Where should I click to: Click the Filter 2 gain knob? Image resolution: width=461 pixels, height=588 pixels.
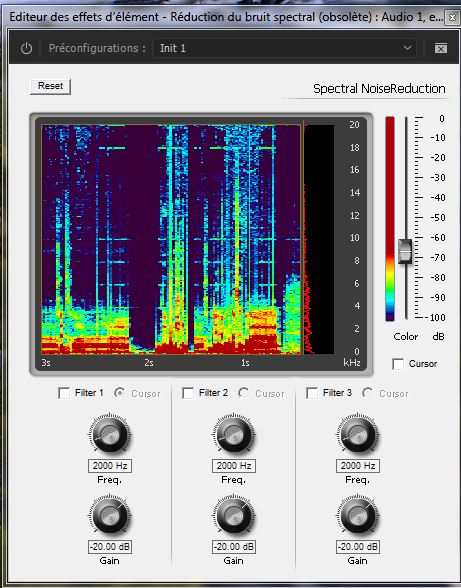pyautogui.click(x=233, y=516)
